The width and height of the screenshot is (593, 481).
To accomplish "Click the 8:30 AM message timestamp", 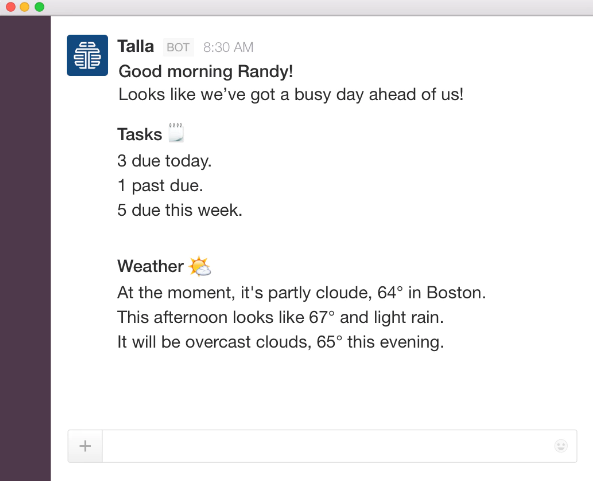I will (228, 47).
